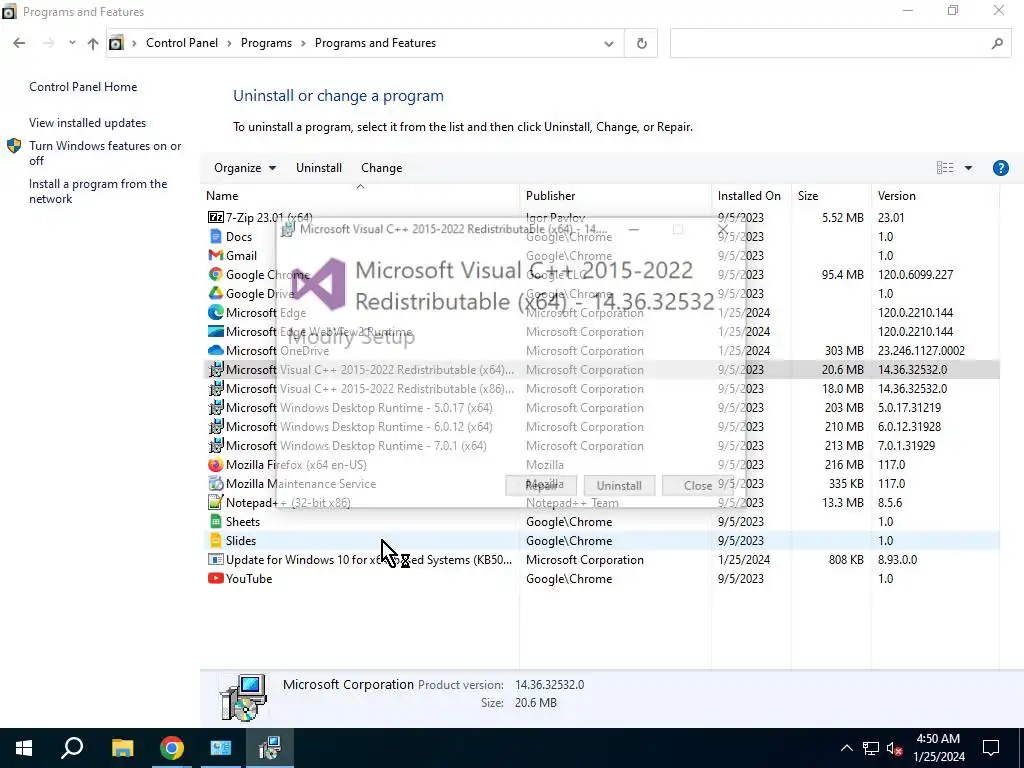Open the Help question mark icon
This screenshot has height=768, width=1024.
[x=1000, y=168]
